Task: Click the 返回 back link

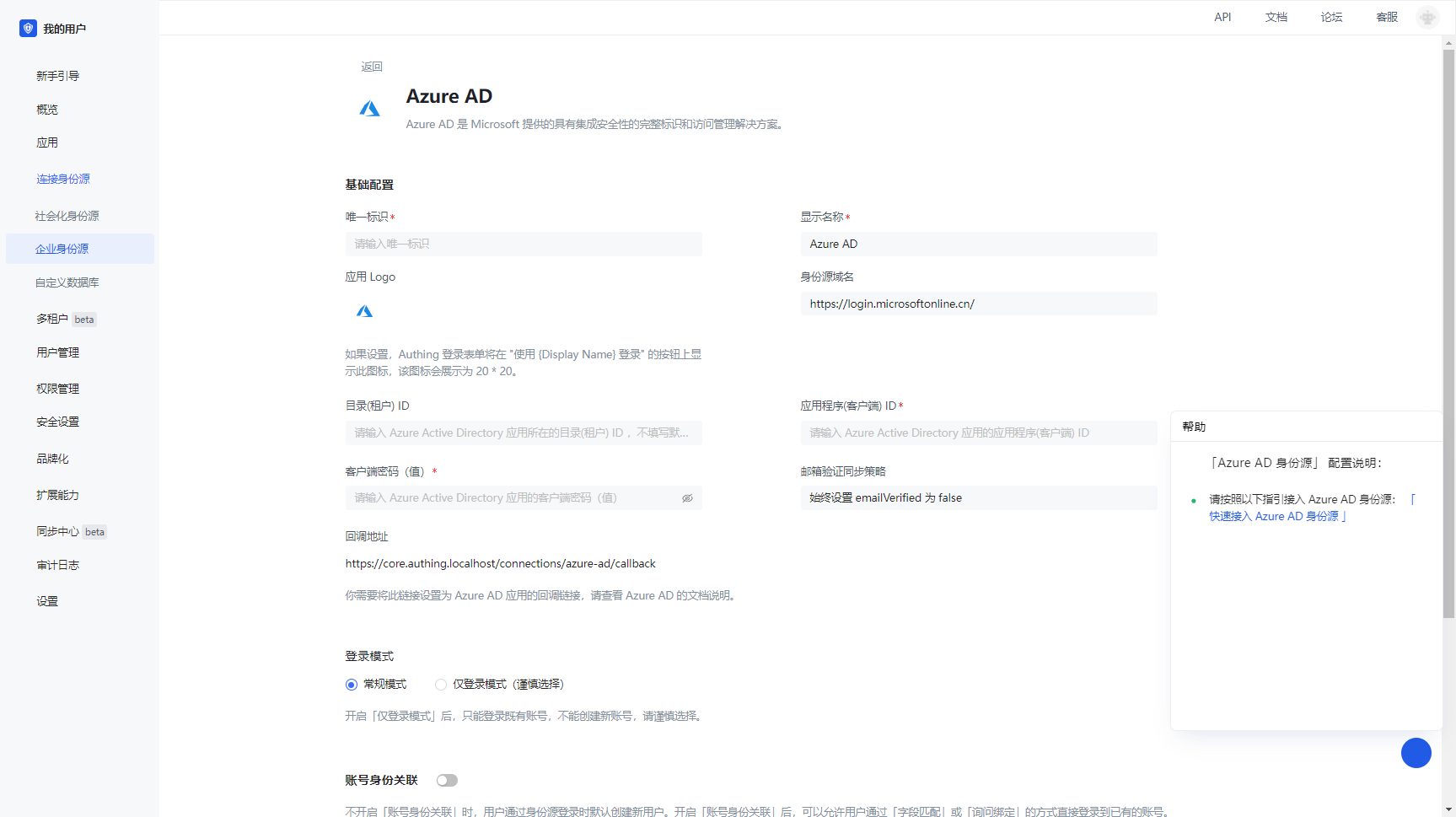Action: point(372,67)
